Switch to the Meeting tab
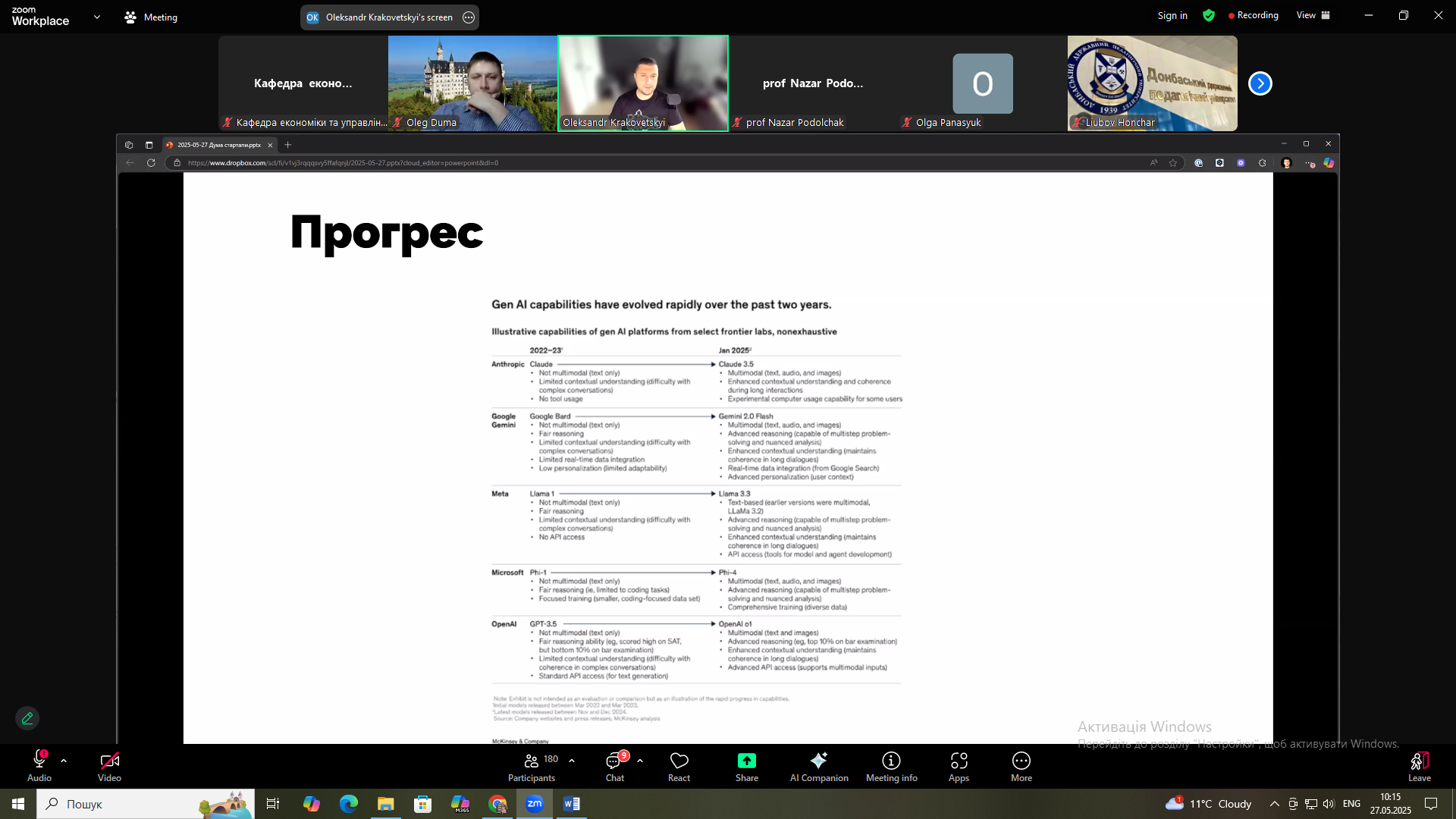This screenshot has width=1456, height=819. 151,17
